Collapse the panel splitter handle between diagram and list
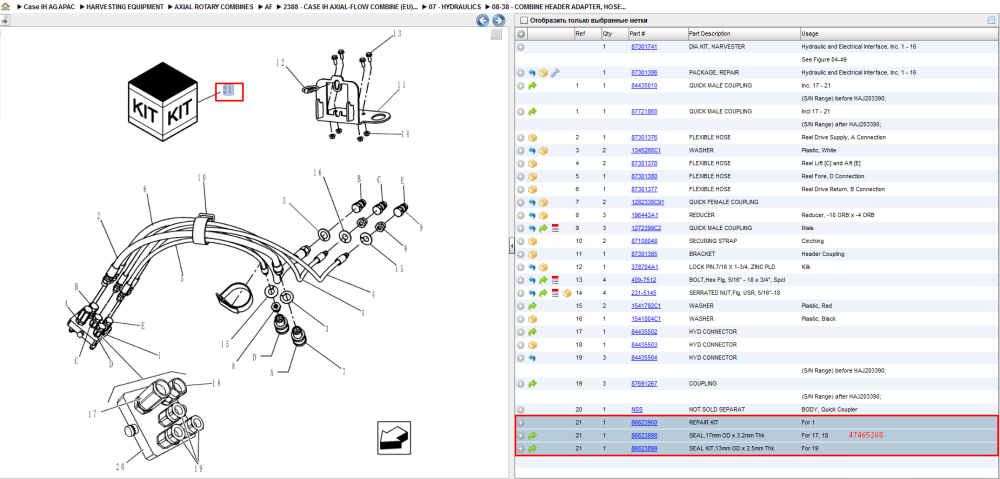Viewport: 1000px width, 479px height. click(x=511, y=246)
